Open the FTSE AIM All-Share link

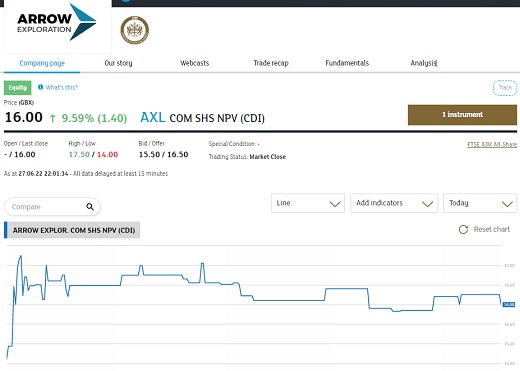492,144
